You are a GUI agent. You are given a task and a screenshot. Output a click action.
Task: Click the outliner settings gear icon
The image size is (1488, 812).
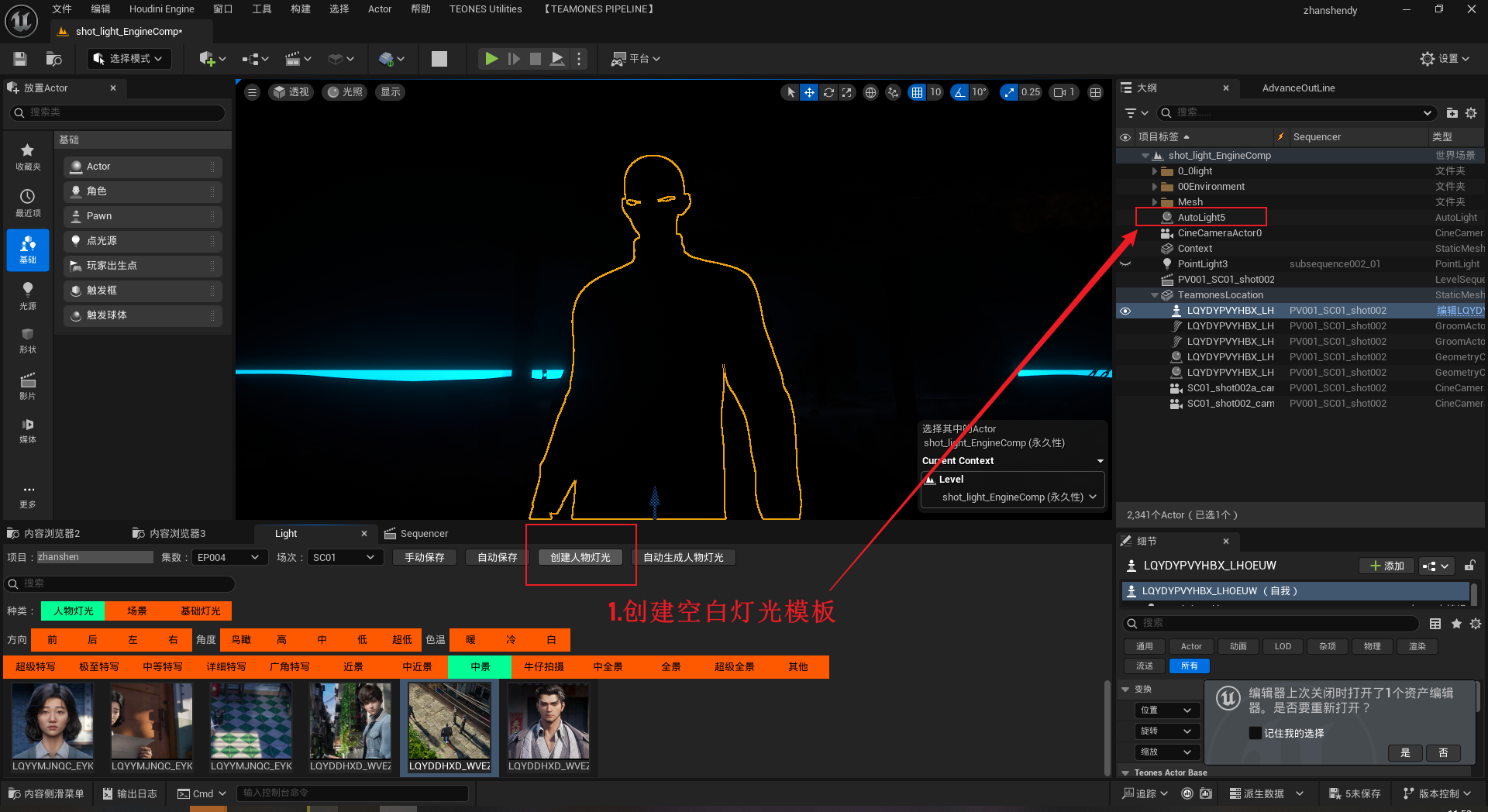point(1471,113)
